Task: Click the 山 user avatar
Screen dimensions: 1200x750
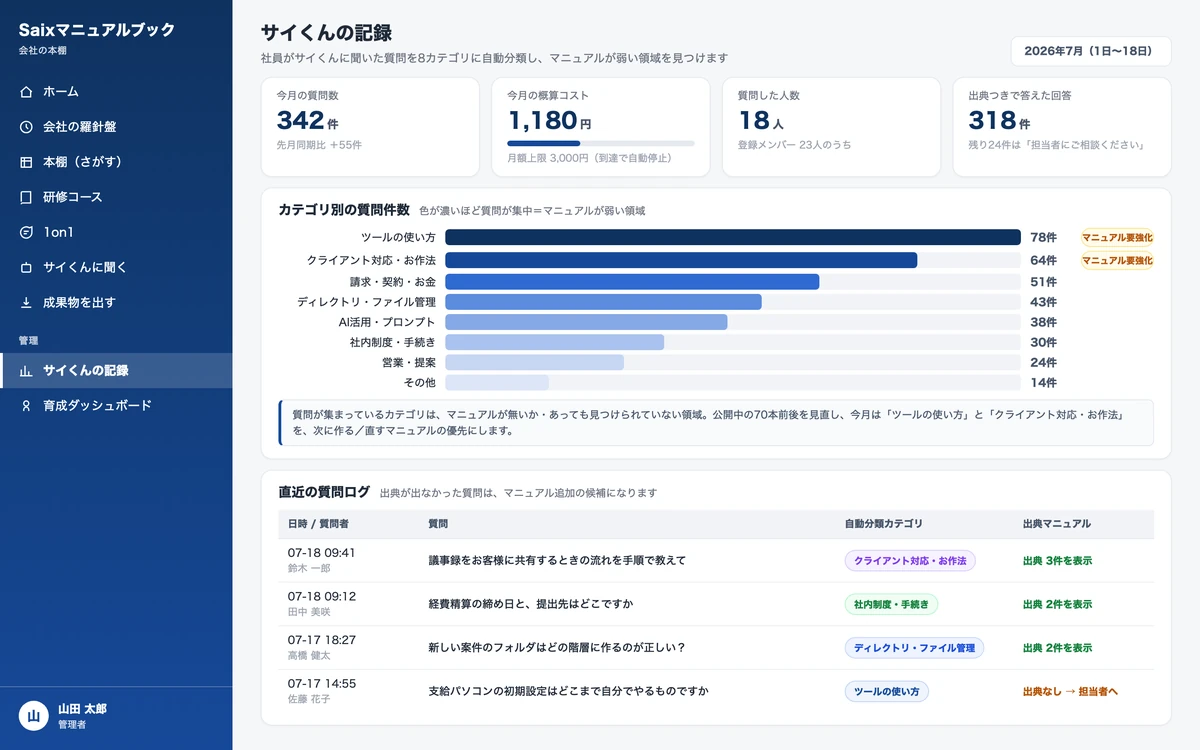Action: (33, 716)
